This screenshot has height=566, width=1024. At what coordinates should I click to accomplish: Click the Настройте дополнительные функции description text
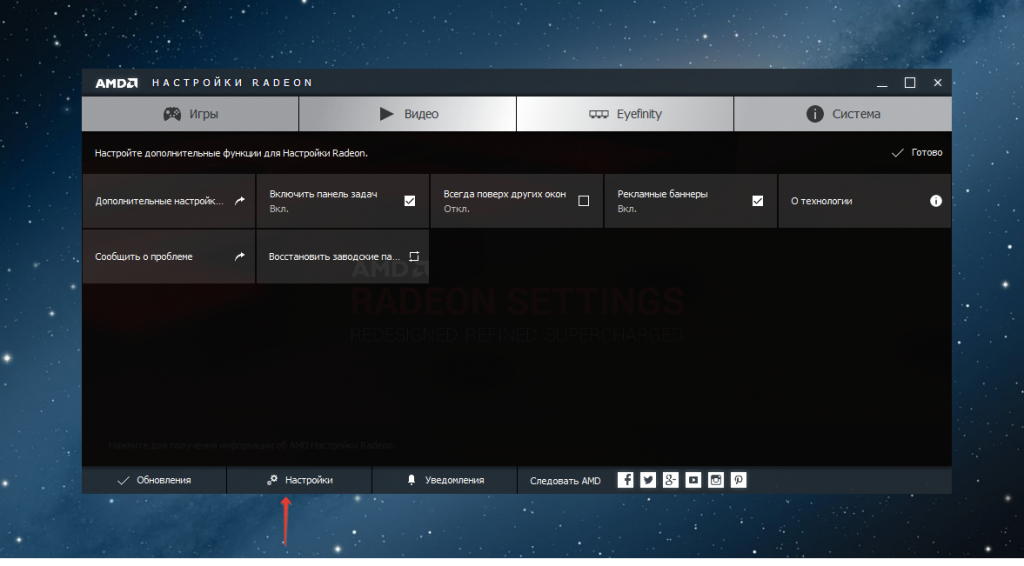(231, 153)
